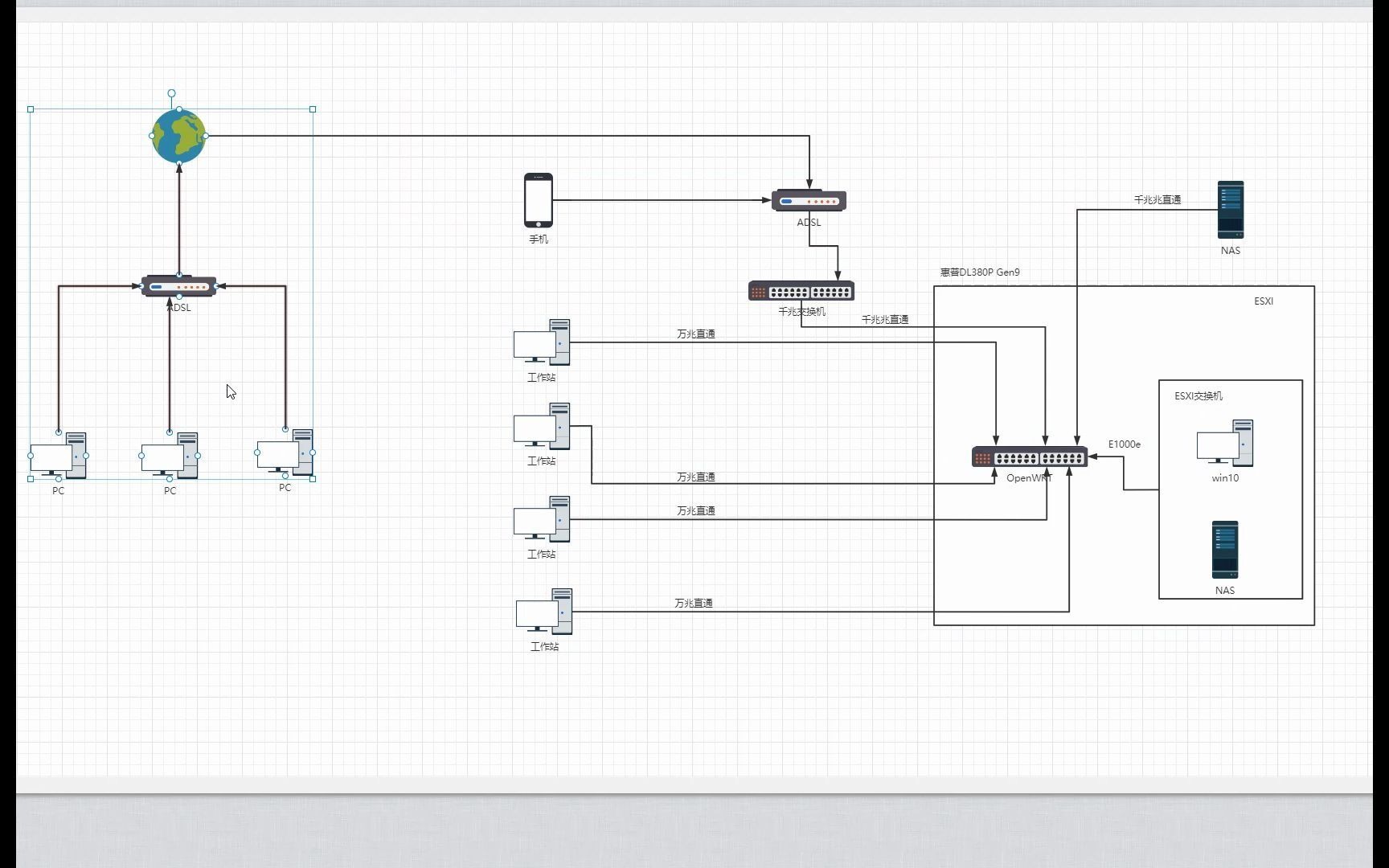Click the PC label under the leftmost computer
Screen dimensions: 1389x868
(59, 491)
